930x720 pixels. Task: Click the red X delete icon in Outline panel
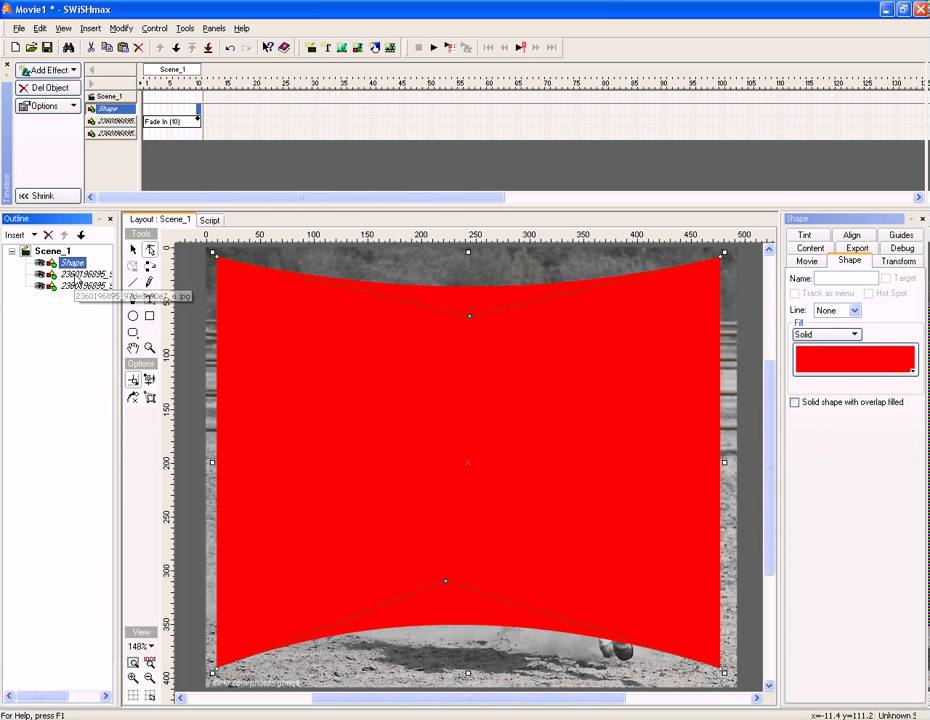click(x=49, y=235)
